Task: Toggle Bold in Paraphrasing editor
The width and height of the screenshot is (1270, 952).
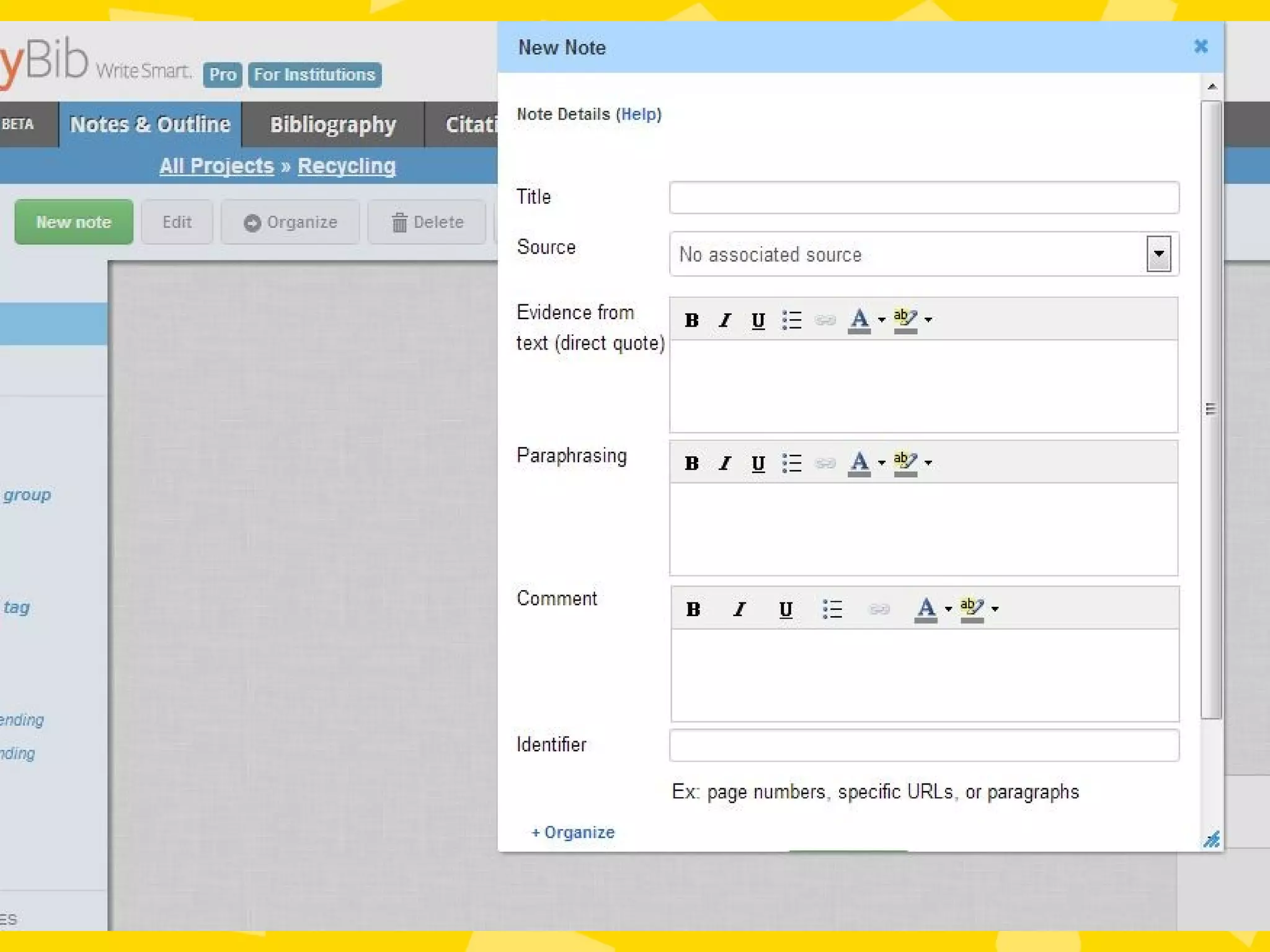Action: point(691,463)
